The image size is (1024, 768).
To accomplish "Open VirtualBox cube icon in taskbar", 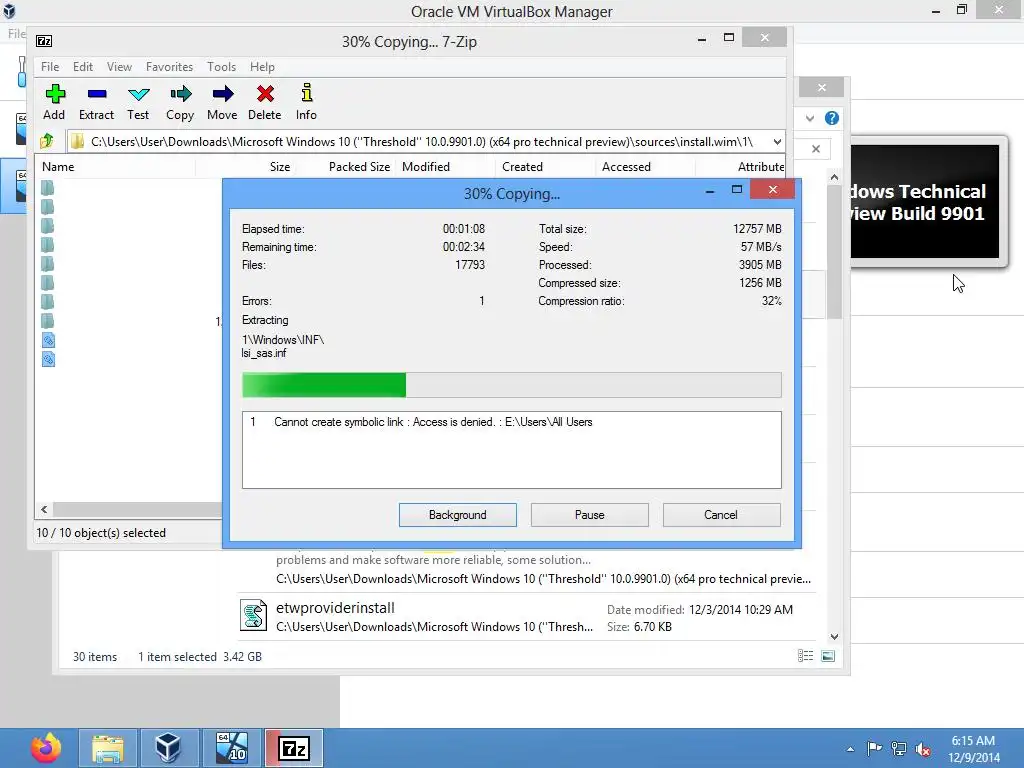I will pos(168,748).
